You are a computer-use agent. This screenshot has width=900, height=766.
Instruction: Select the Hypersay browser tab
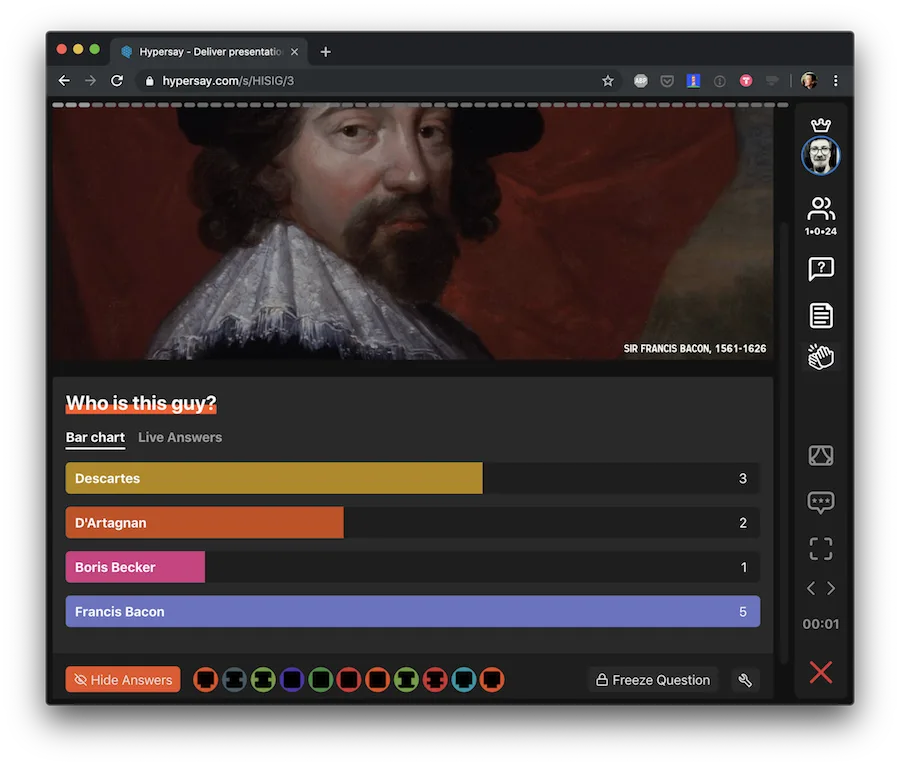(210, 52)
